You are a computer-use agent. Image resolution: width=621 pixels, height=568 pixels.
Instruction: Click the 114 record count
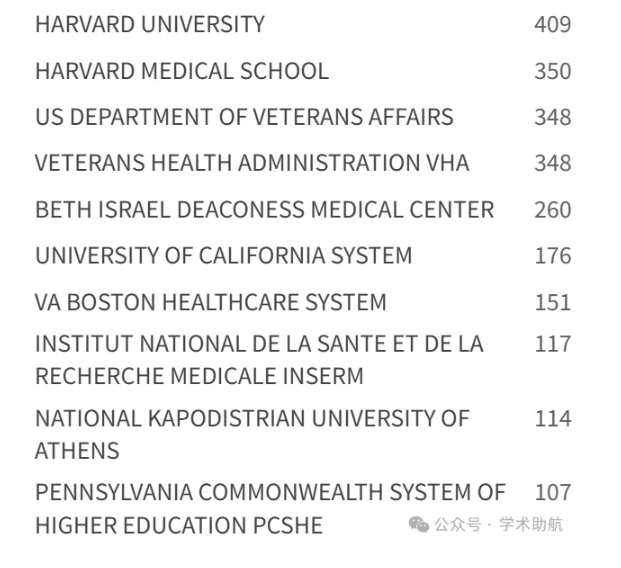click(x=553, y=418)
